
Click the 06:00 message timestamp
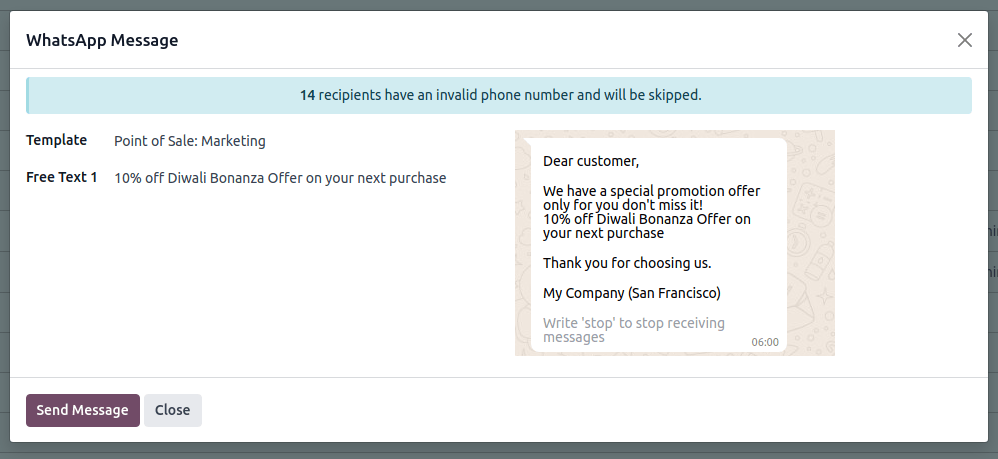click(x=765, y=342)
